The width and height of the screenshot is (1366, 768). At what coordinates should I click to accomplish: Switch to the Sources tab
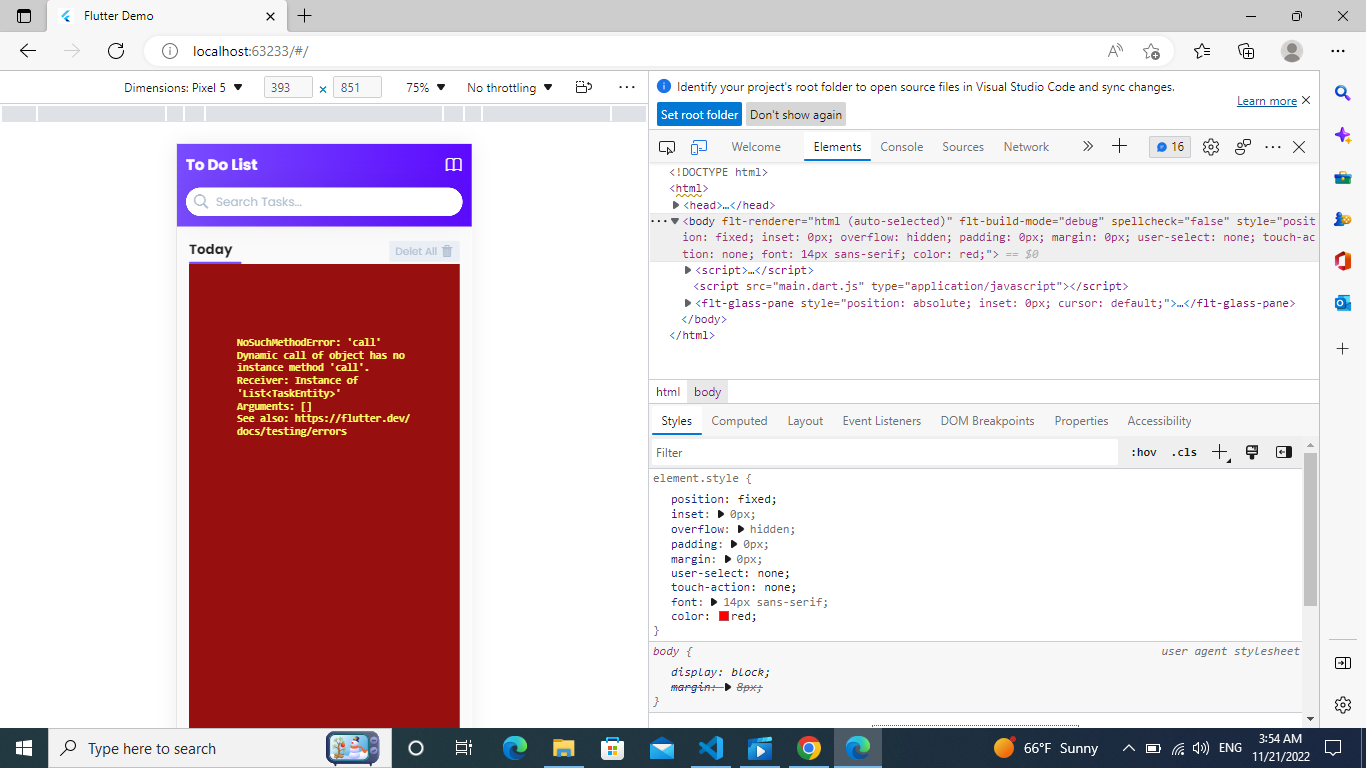click(963, 147)
